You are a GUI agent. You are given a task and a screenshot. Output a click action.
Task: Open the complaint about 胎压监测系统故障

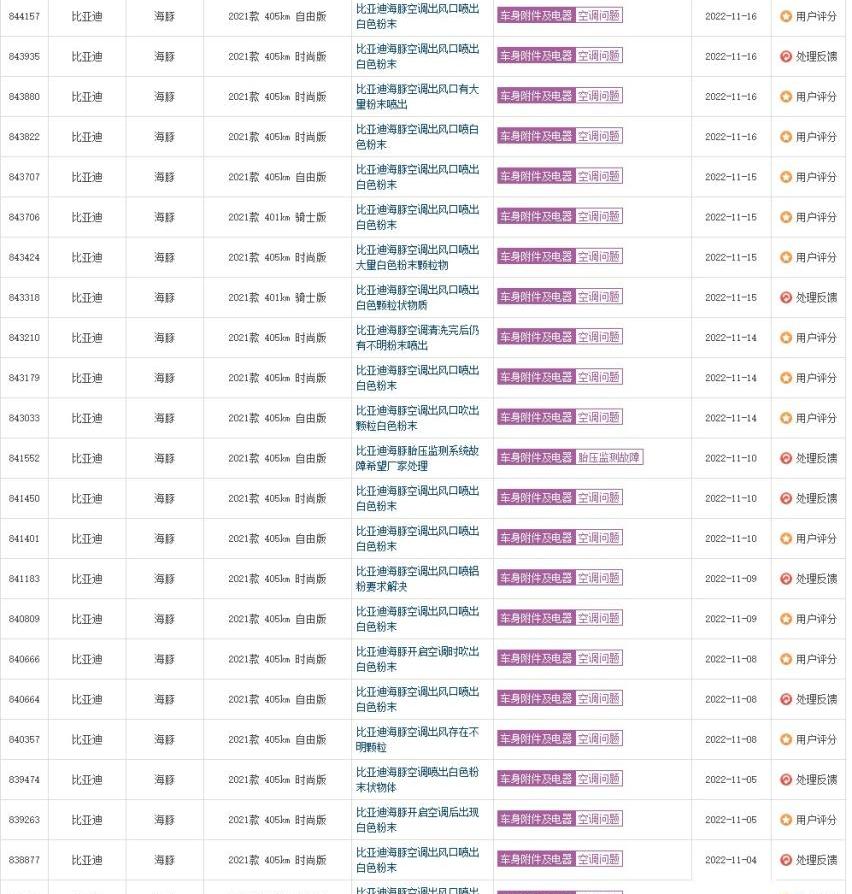pyautogui.click(x=417, y=458)
